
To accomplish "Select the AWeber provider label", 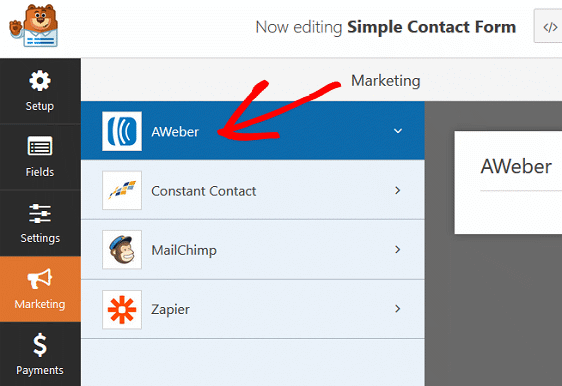I will 175,132.
